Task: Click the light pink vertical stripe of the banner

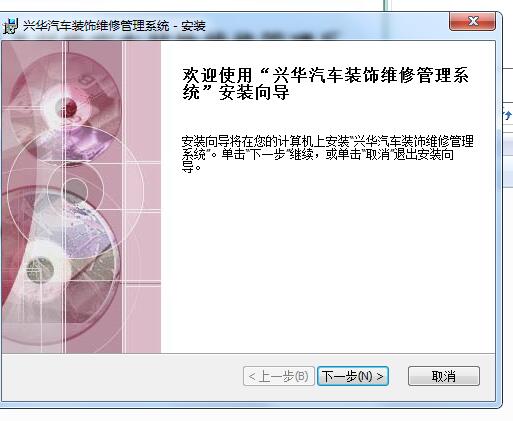Action: pos(142,197)
